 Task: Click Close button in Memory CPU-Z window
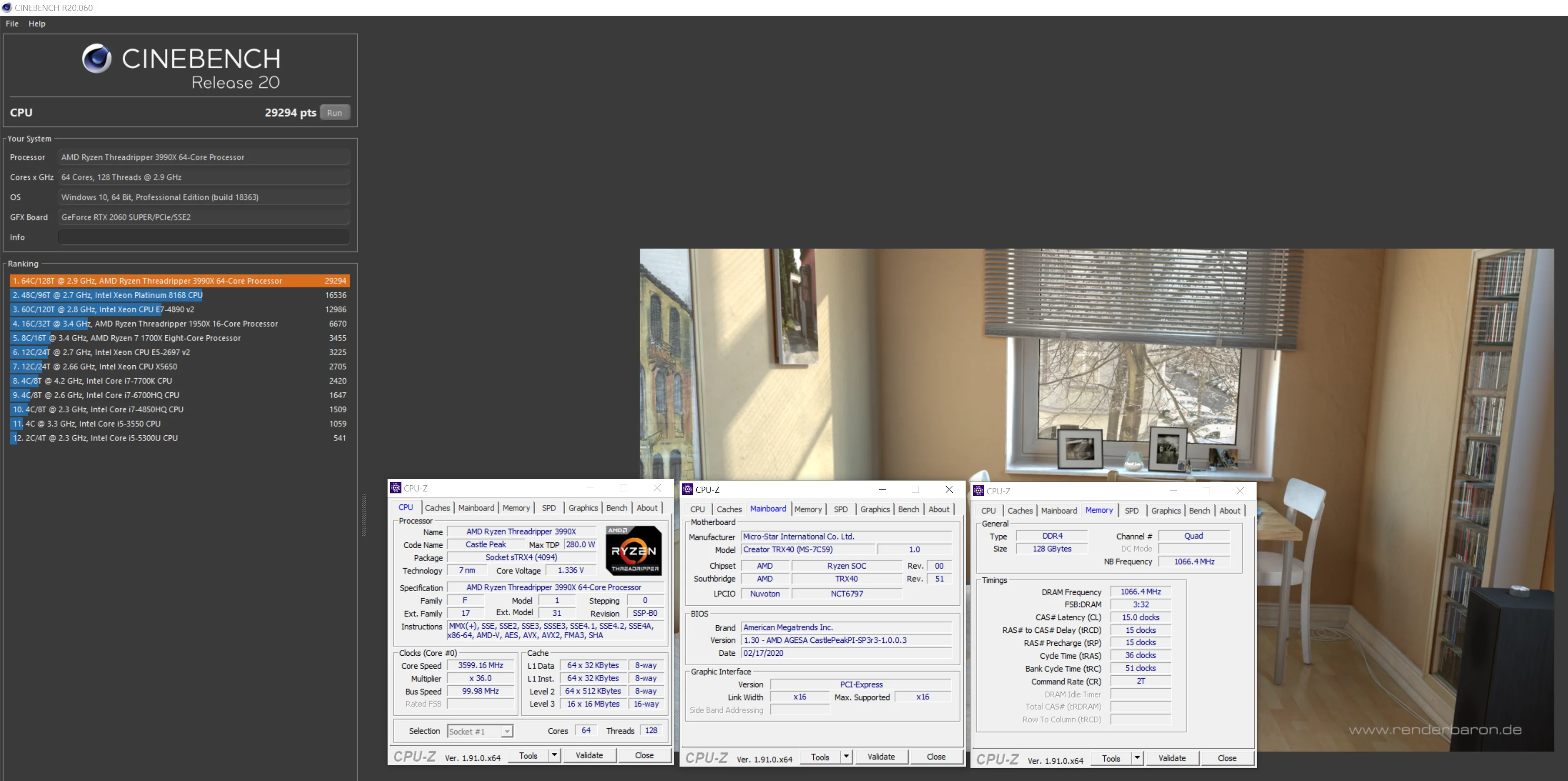click(x=1227, y=758)
